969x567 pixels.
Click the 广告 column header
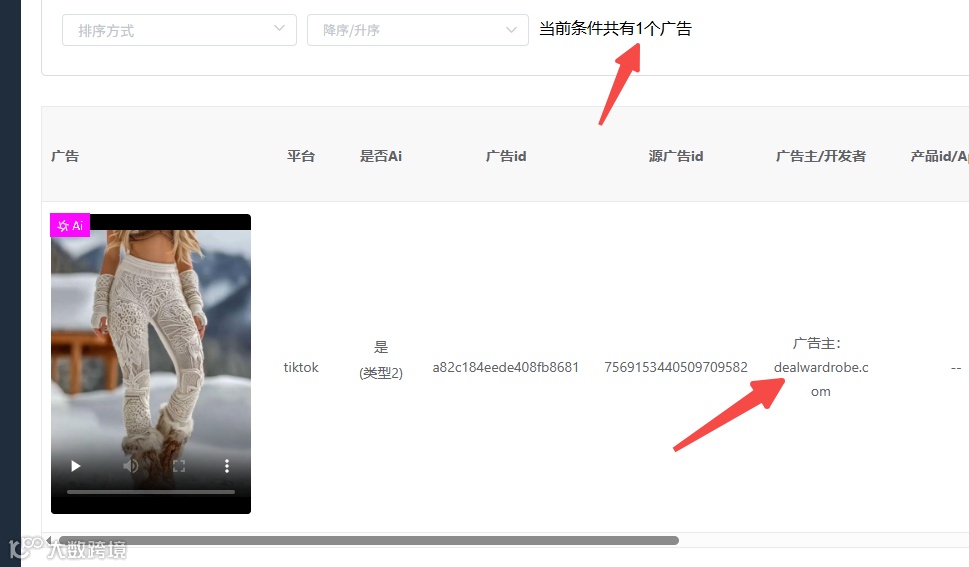pos(65,156)
